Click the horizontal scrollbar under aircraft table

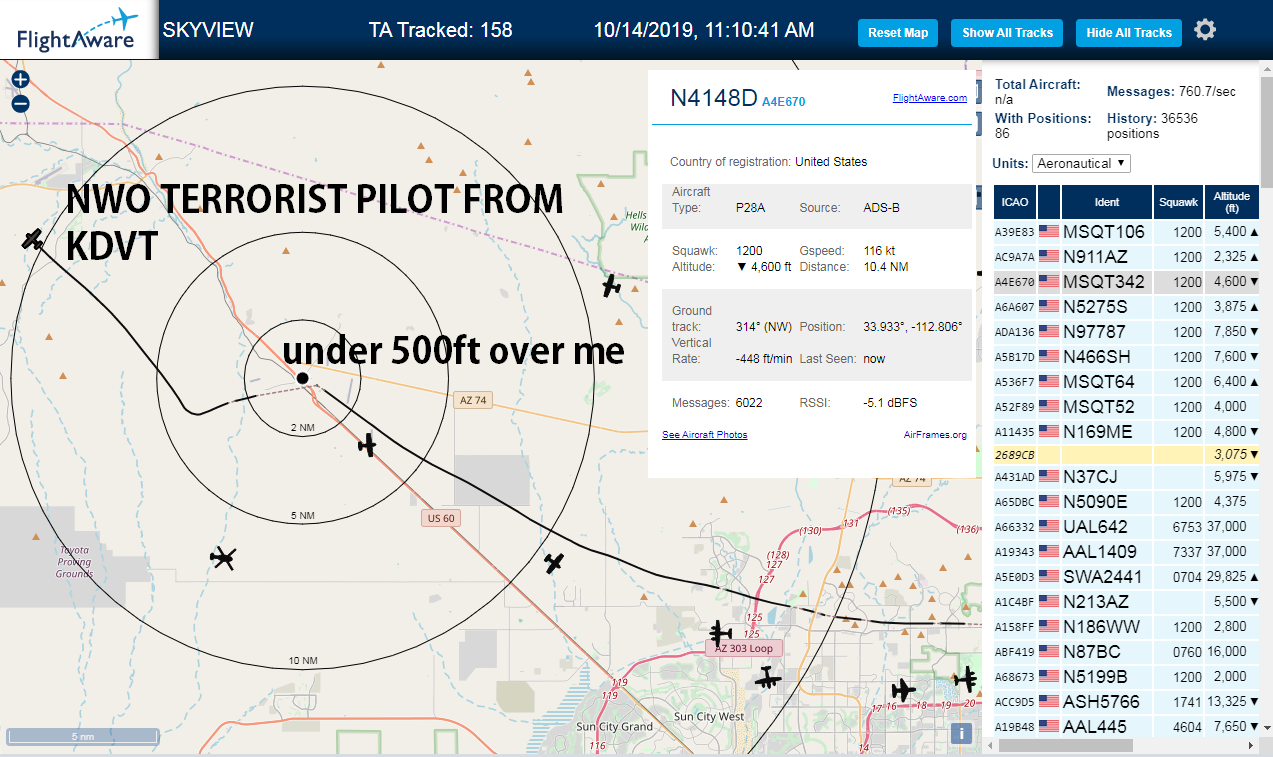pos(1064,745)
